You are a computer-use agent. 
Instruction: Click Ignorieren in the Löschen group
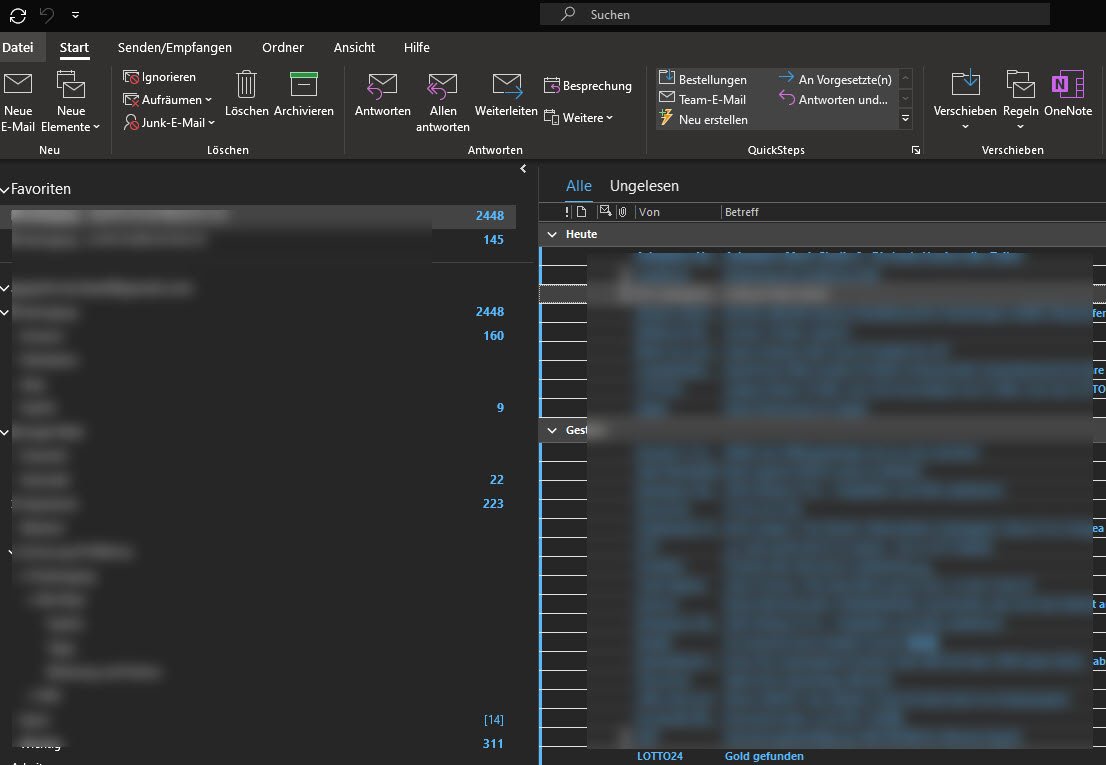(160, 77)
